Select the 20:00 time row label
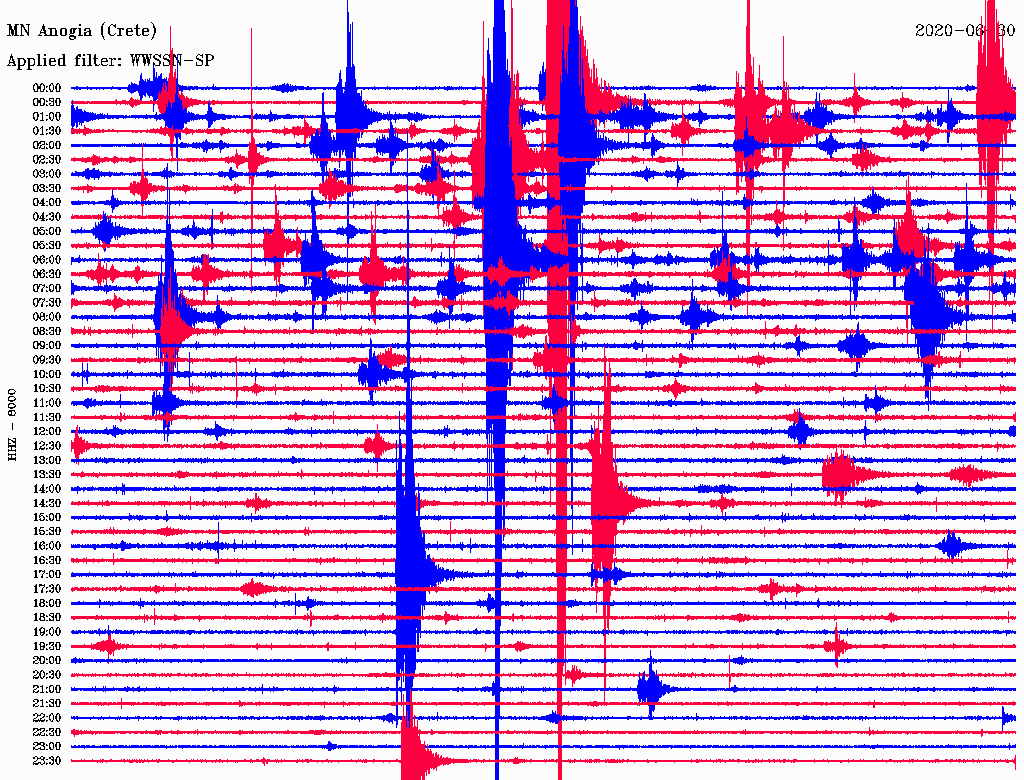 tap(47, 661)
